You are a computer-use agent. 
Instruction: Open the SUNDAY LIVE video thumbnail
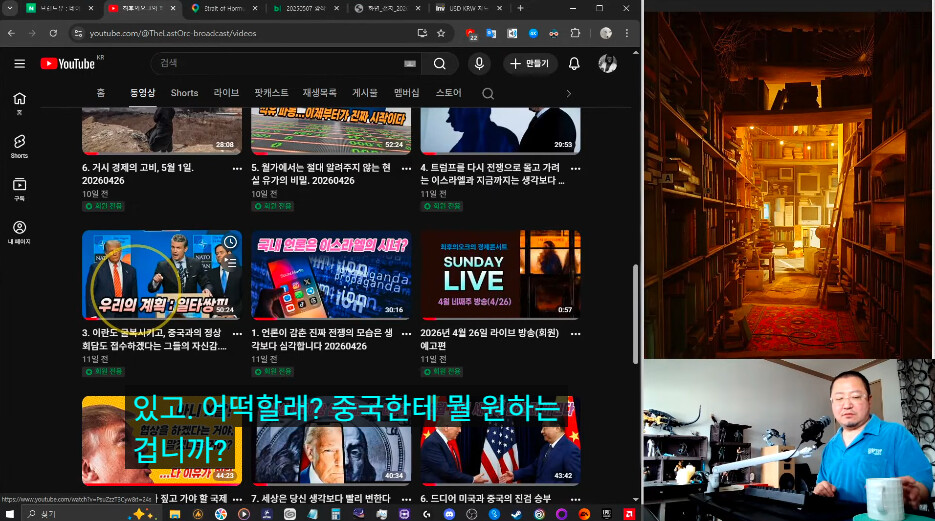[x=500, y=275]
